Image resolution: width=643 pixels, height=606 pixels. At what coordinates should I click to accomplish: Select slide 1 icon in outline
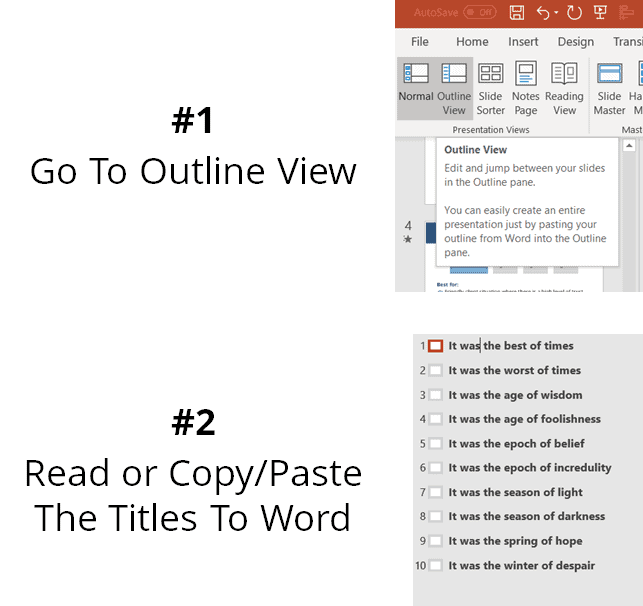pos(436,346)
